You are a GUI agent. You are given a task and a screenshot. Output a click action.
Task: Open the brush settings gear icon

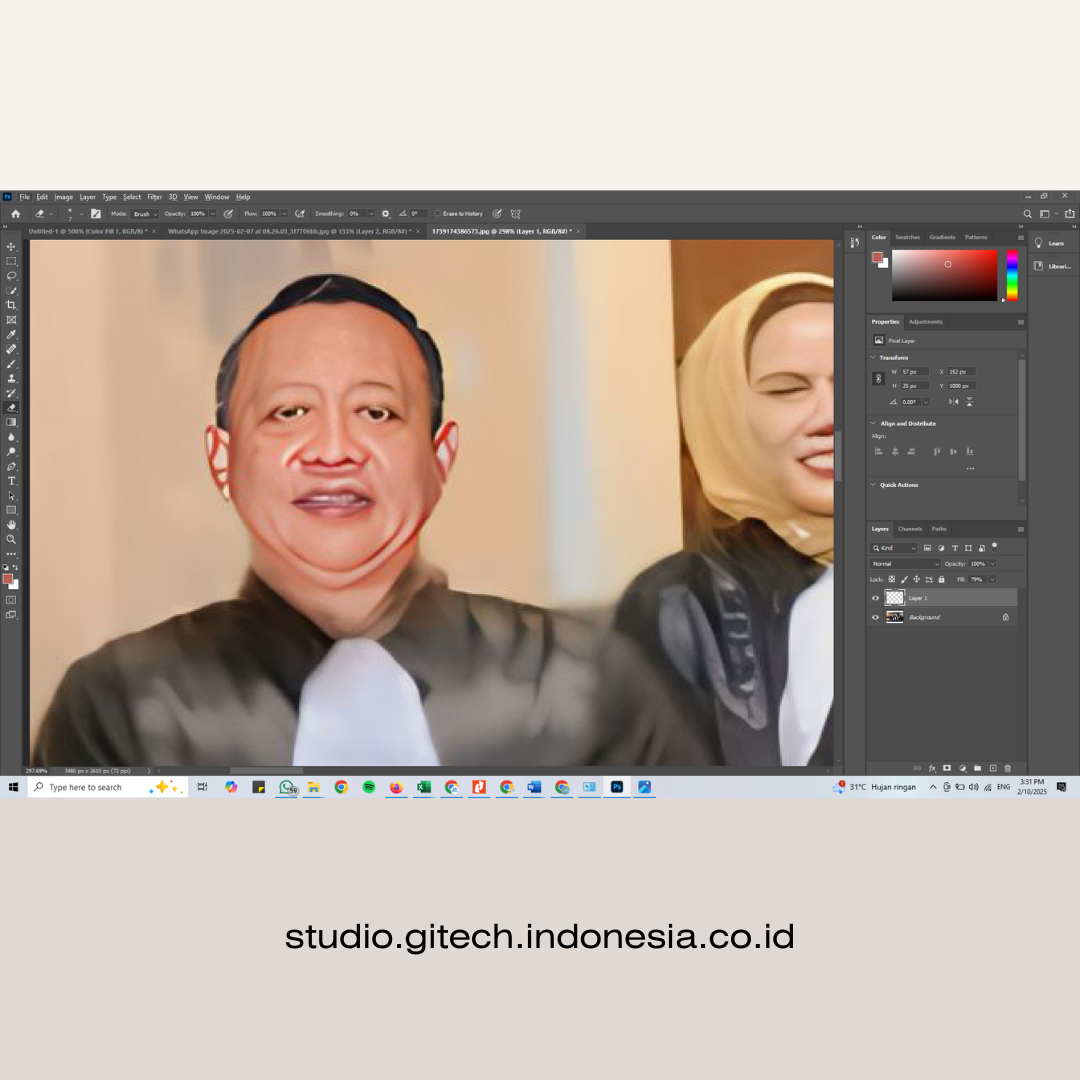click(x=385, y=214)
